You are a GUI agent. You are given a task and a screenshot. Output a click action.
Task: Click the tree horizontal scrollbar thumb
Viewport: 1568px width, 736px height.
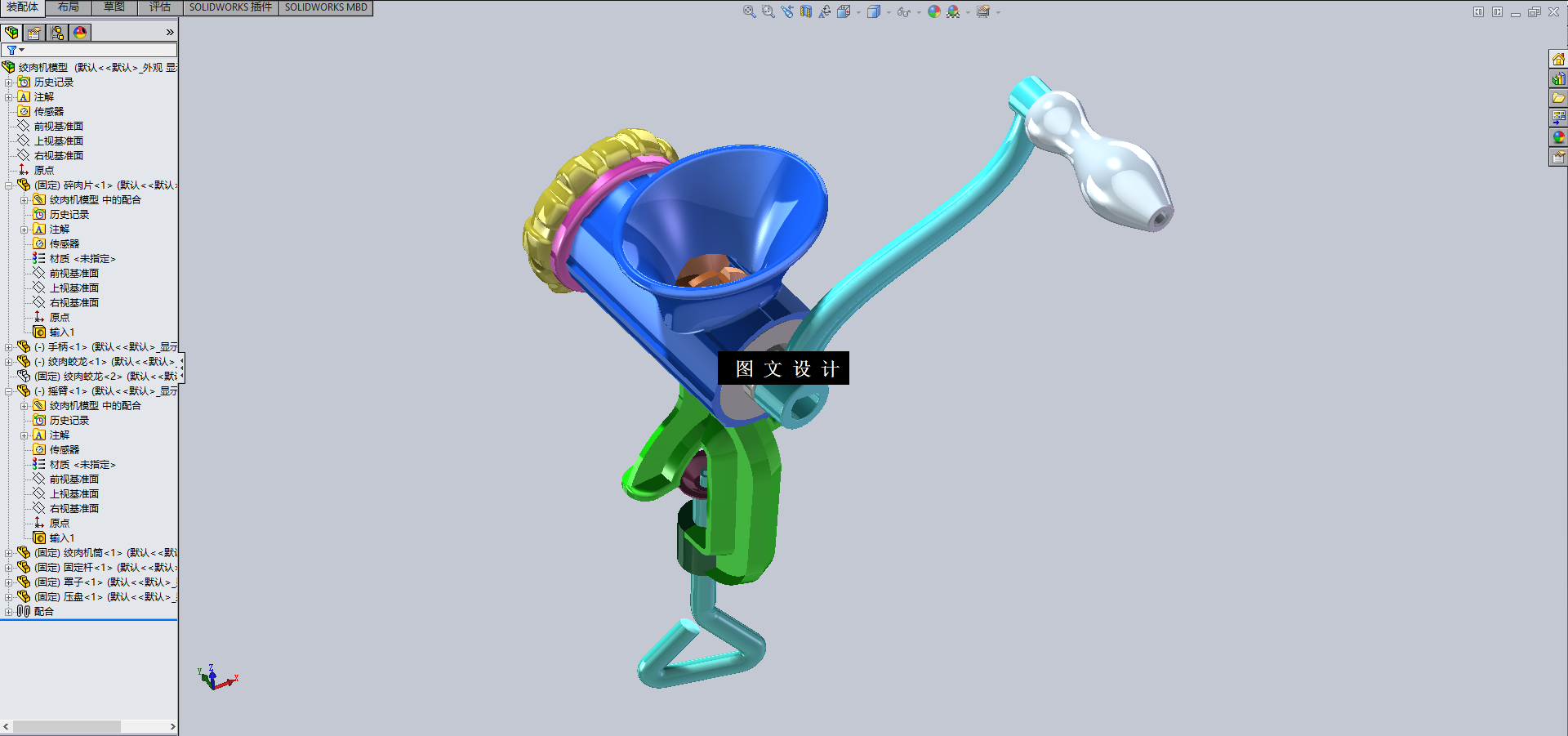[66, 726]
